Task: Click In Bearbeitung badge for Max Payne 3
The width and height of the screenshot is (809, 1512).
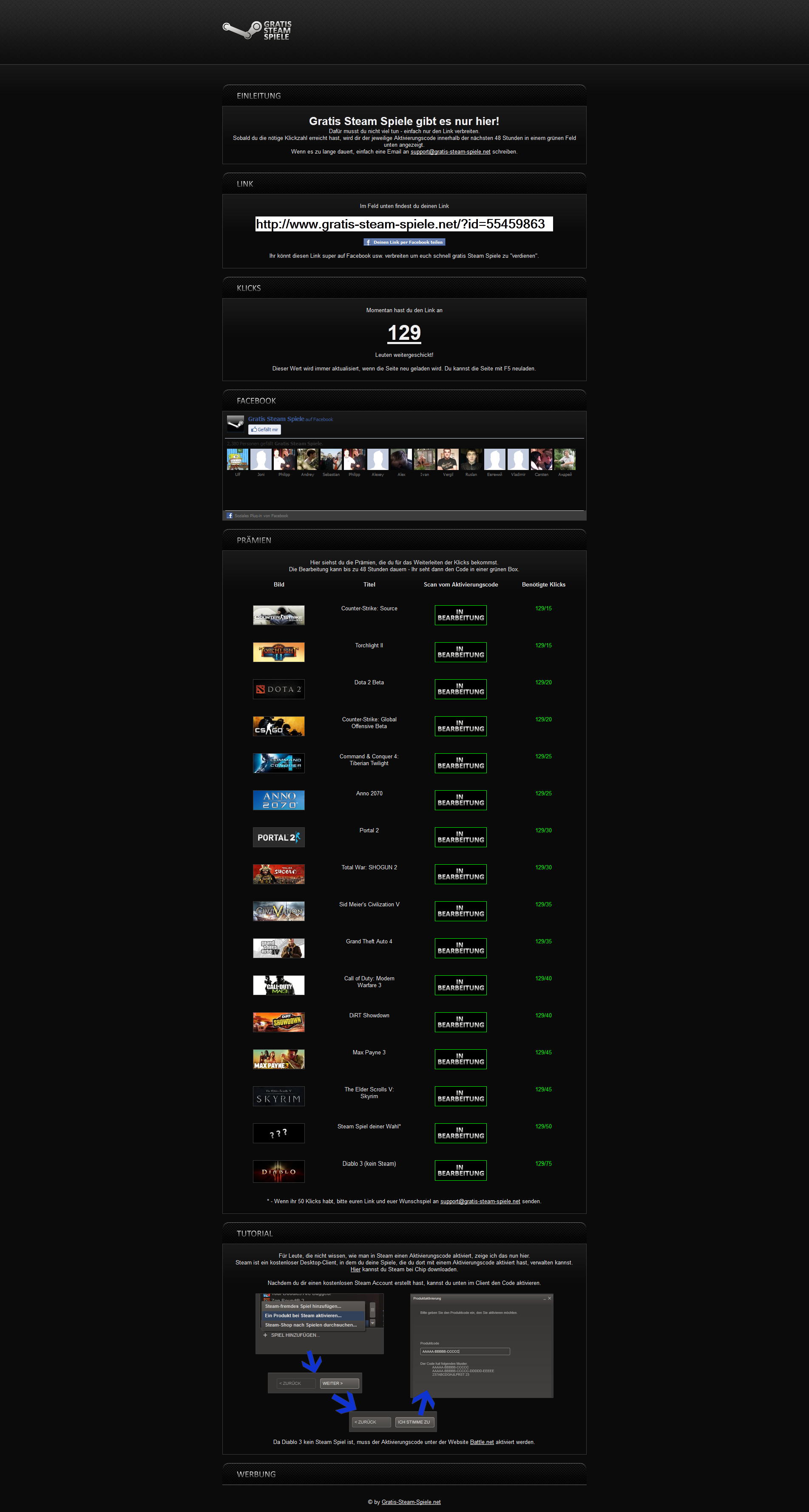Action: (x=460, y=1059)
